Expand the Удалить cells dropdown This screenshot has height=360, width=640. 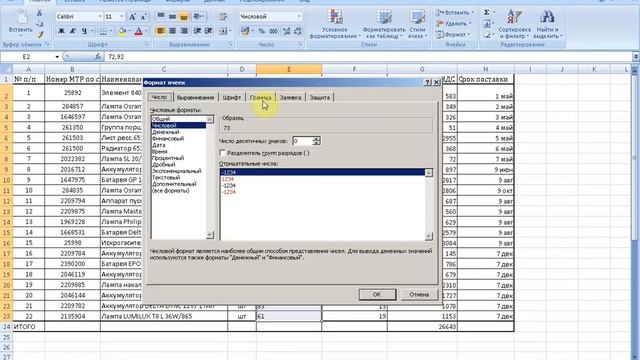470,24
